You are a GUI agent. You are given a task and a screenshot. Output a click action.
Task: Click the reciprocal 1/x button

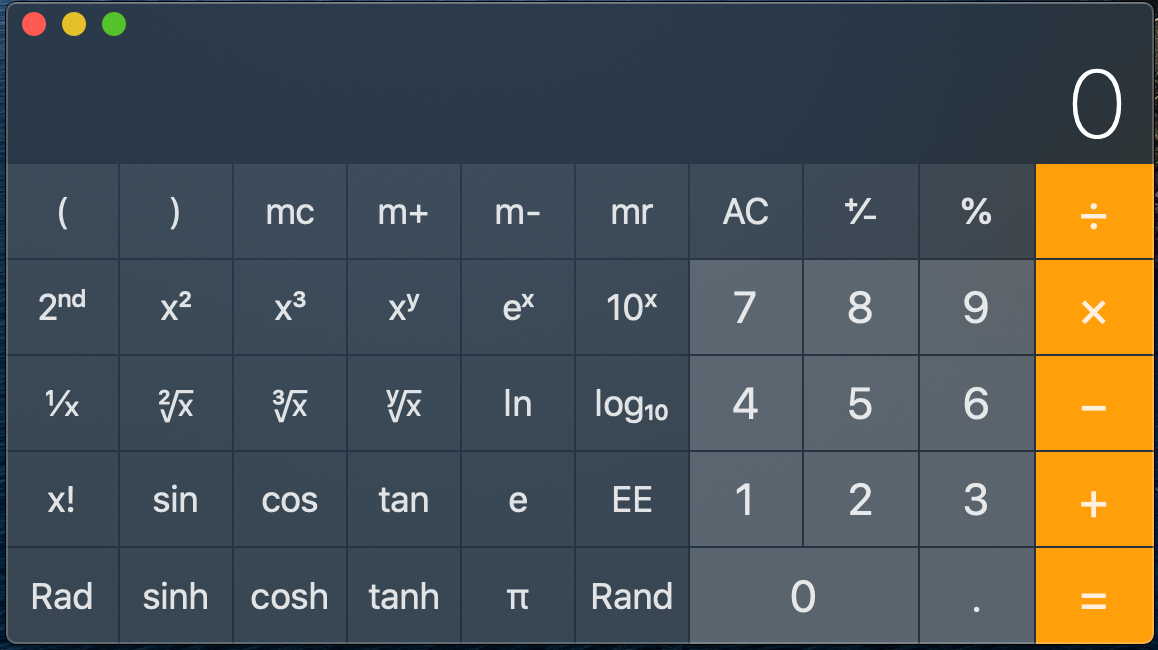pyautogui.click(x=63, y=404)
